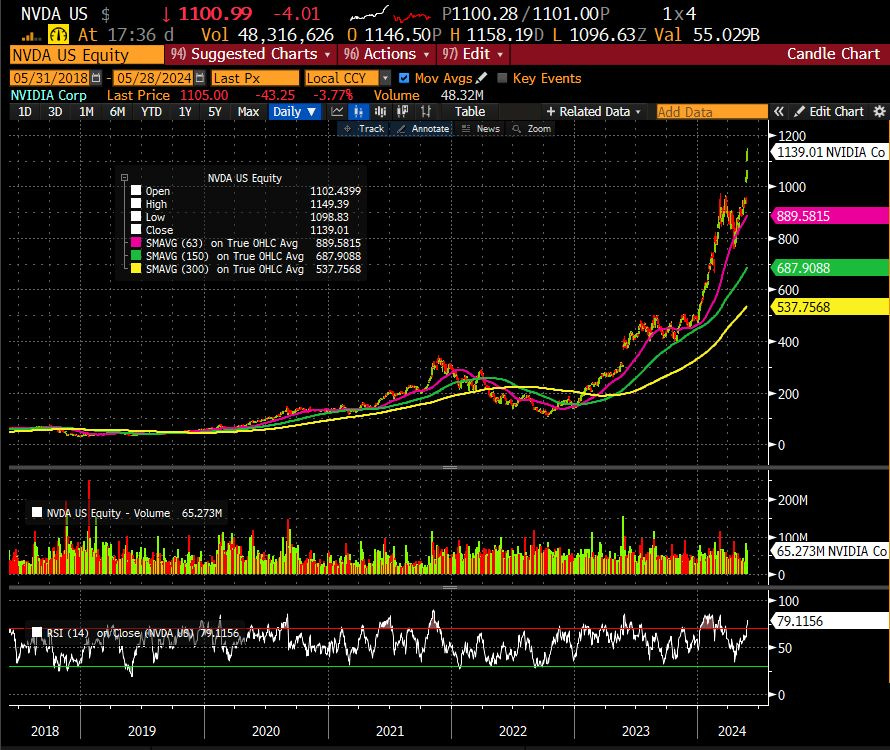Toggle the Low series legend checkbox

pyautogui.click(x=136, y=216)
